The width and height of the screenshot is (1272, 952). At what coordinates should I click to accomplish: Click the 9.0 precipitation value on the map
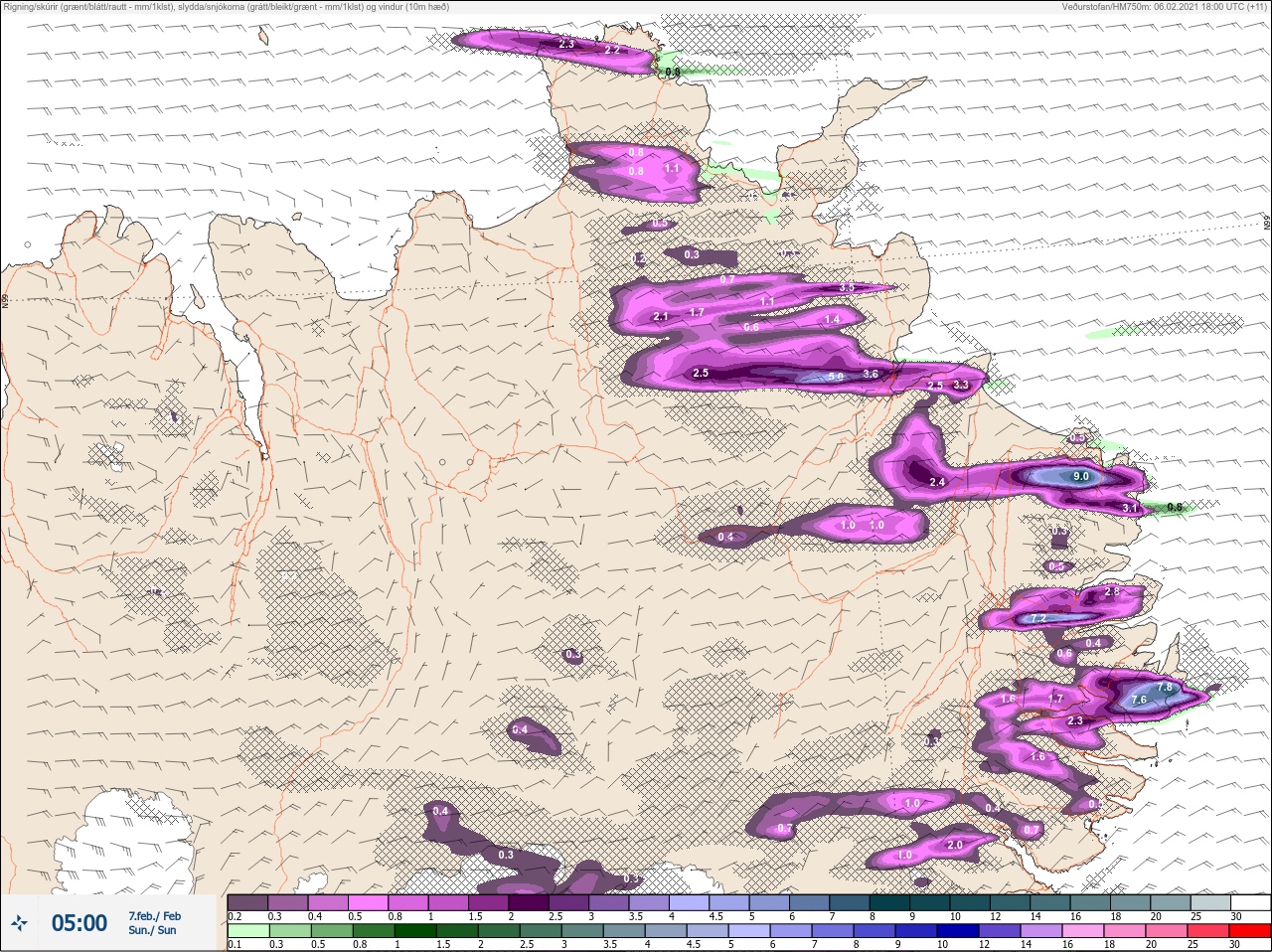(x=1081, y=476)
